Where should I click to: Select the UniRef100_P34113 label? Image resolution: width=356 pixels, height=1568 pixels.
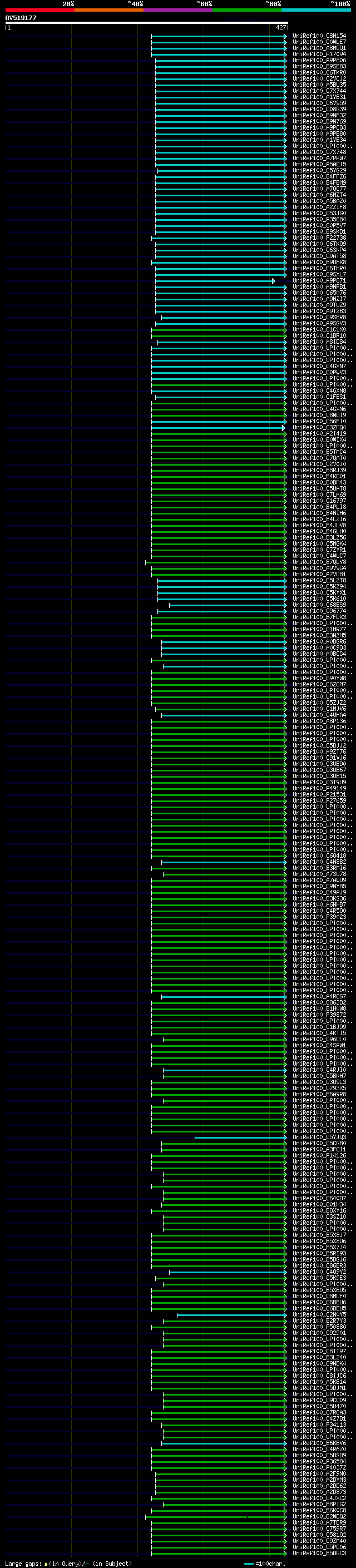click(319, 1424)
